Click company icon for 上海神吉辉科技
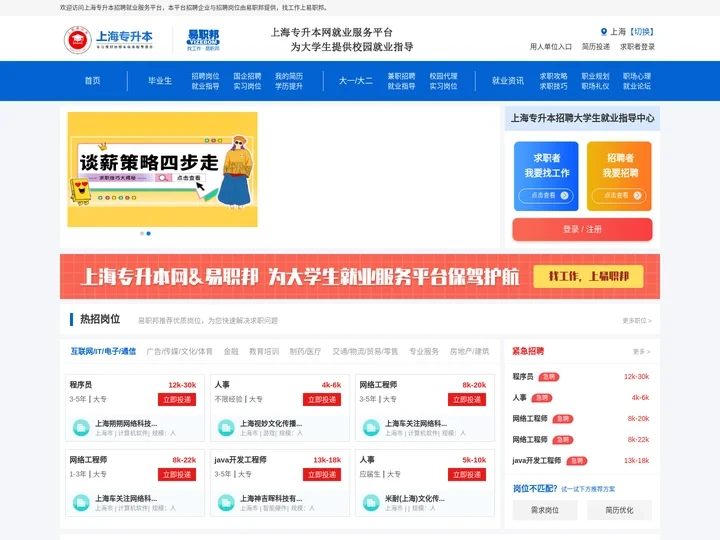Image resolution: width=720 pixels, height=540 pixels. click(x=226, y=502)
